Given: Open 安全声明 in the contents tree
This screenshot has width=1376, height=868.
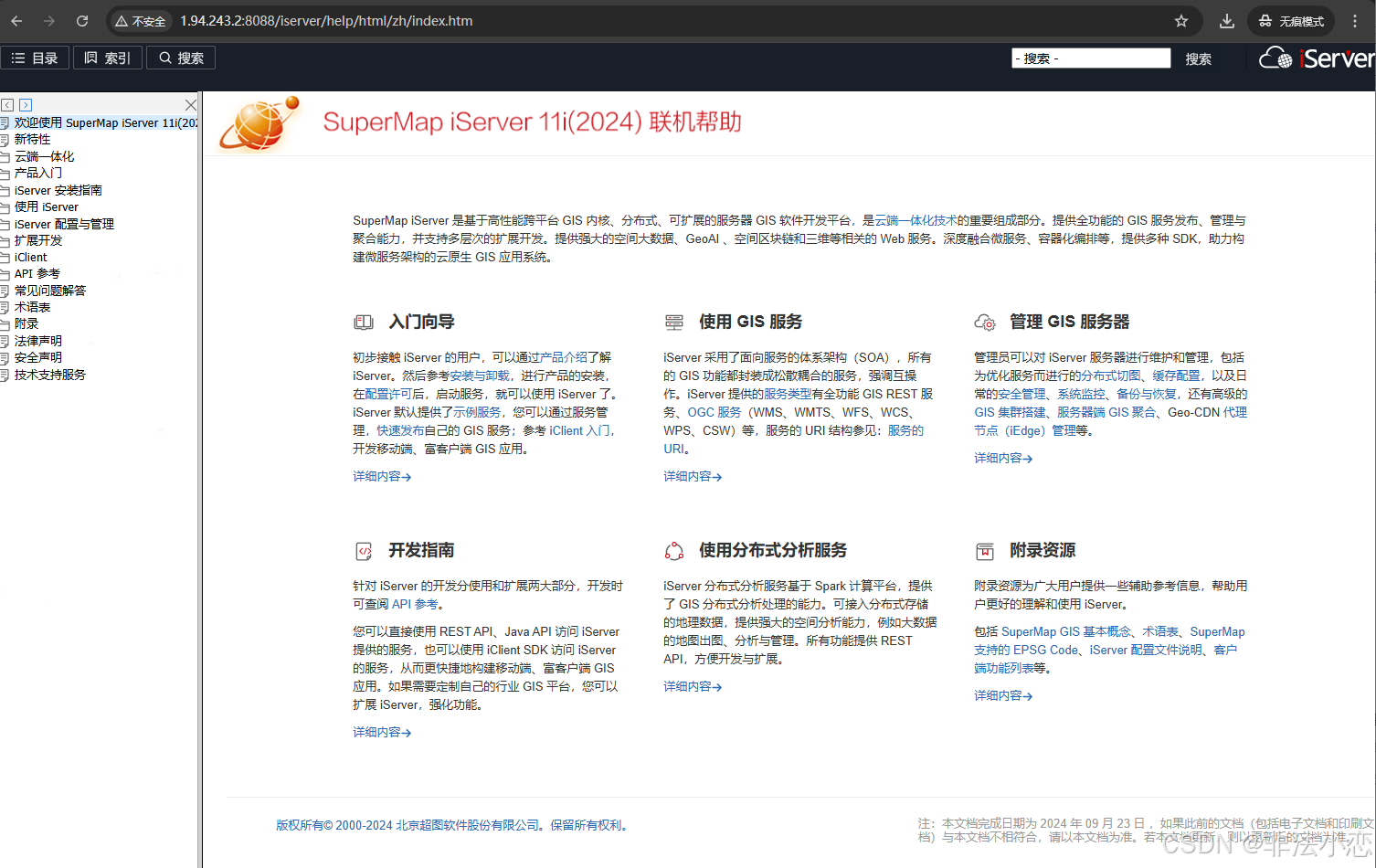Looking at the screenshot, I should (37, 357).
